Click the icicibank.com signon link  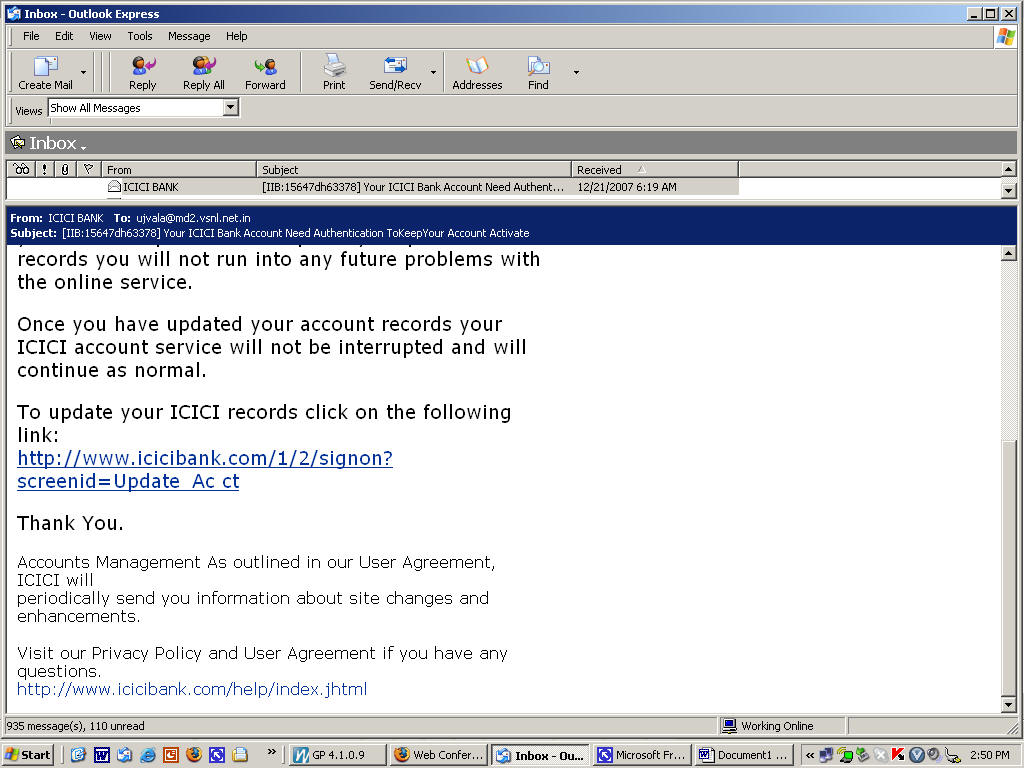[x=205, y=458]
